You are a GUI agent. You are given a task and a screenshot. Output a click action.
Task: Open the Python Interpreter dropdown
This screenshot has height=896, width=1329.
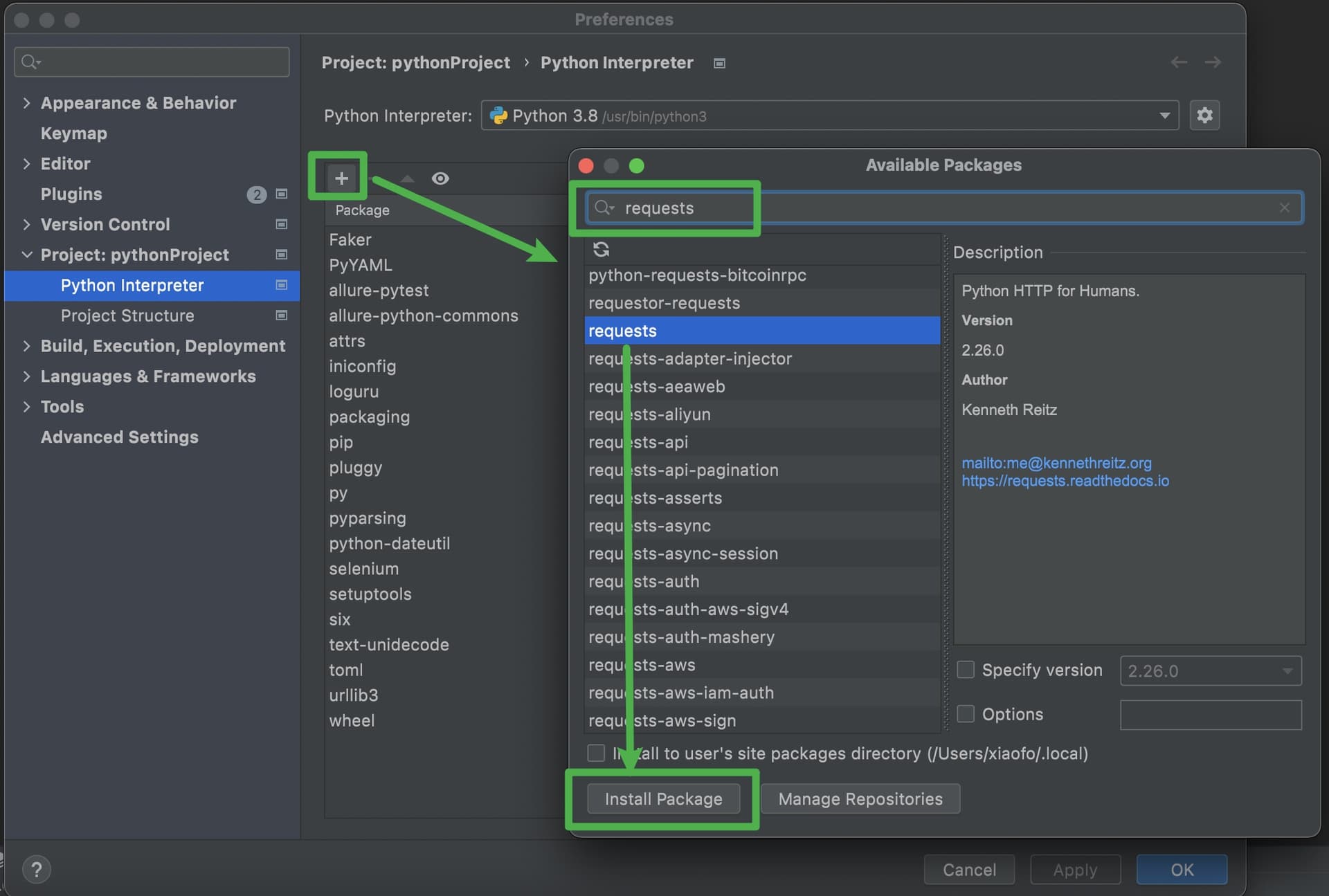tap(830, 116)
